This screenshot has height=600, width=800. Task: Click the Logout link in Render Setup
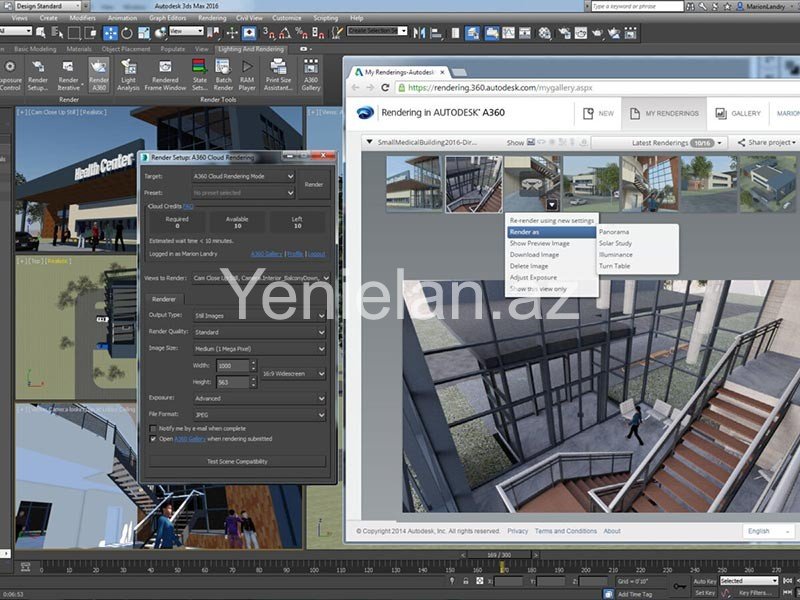click(x=316, y=254)
